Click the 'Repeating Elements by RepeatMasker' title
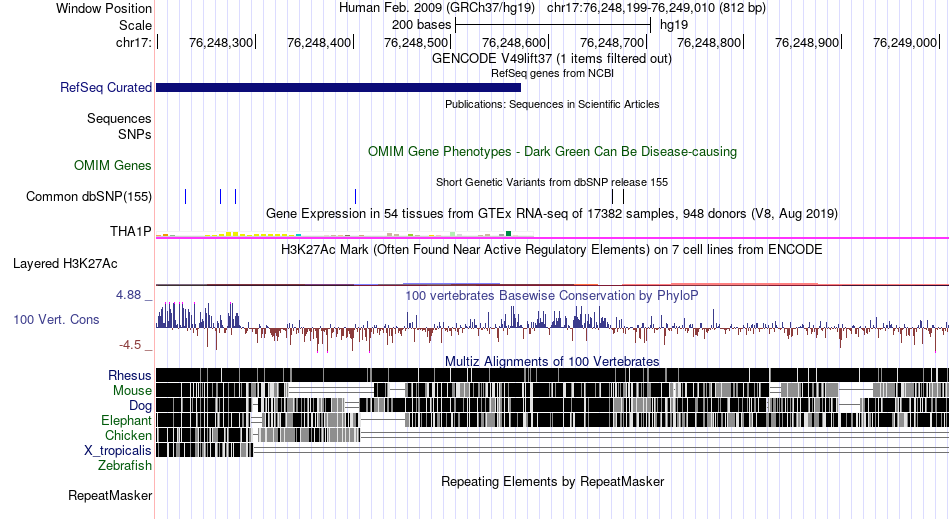 pos(552,481)
